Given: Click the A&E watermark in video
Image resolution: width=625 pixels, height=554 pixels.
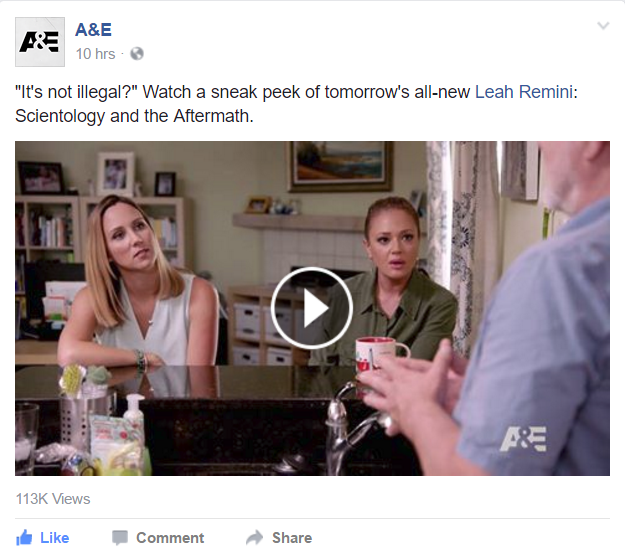Looking at the screenshot, I should [523, 439].
